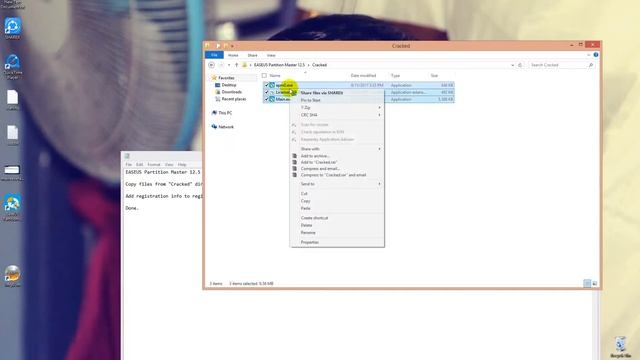This screenshot has width=640, height=360.
Task: Click the archive icon beside Add to archive
Action: pyautogui.click(x=294, y=156)
